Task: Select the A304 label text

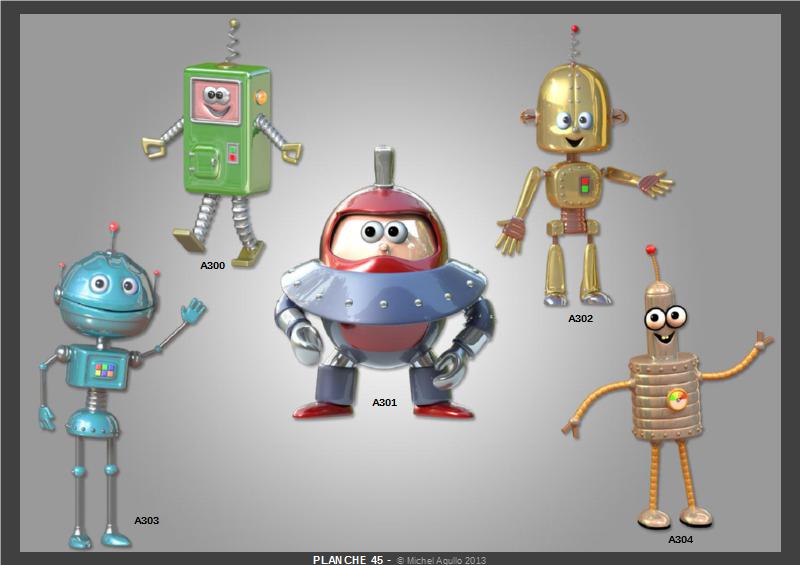Action: [681, 540]
